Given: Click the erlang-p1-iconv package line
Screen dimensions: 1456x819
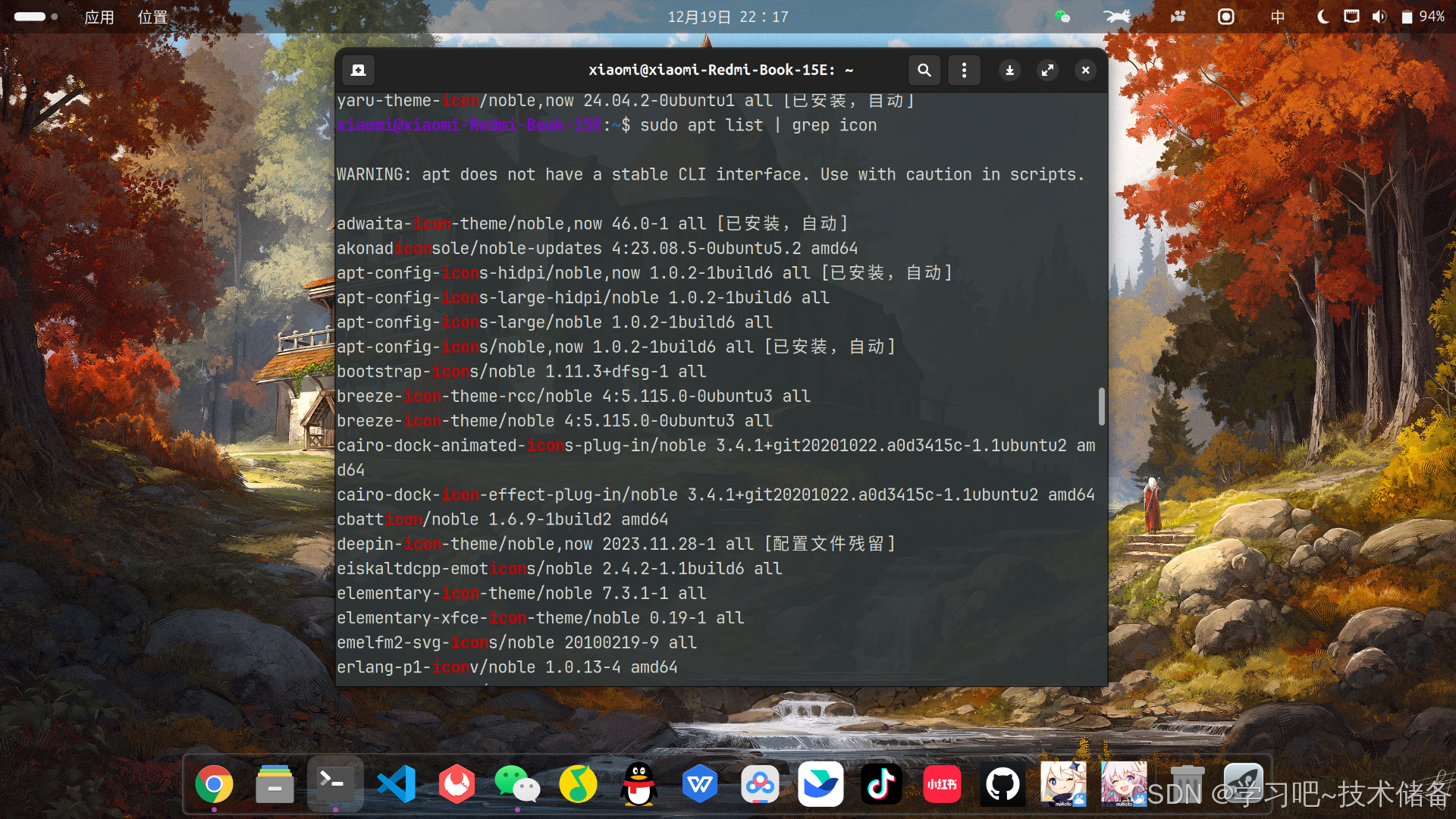Looking at the screenshot, I should [x=507, y=667].
